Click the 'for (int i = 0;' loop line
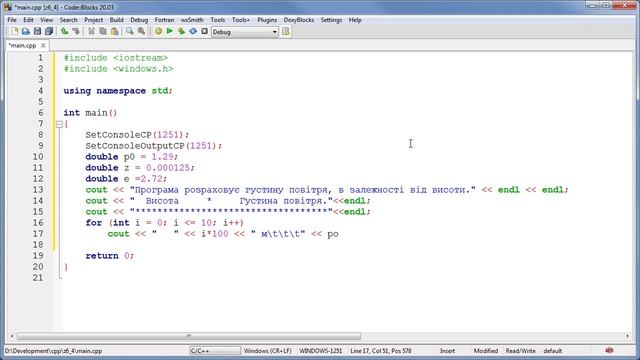This screenshot has height=360, width=640. click(x=164, y=223)
